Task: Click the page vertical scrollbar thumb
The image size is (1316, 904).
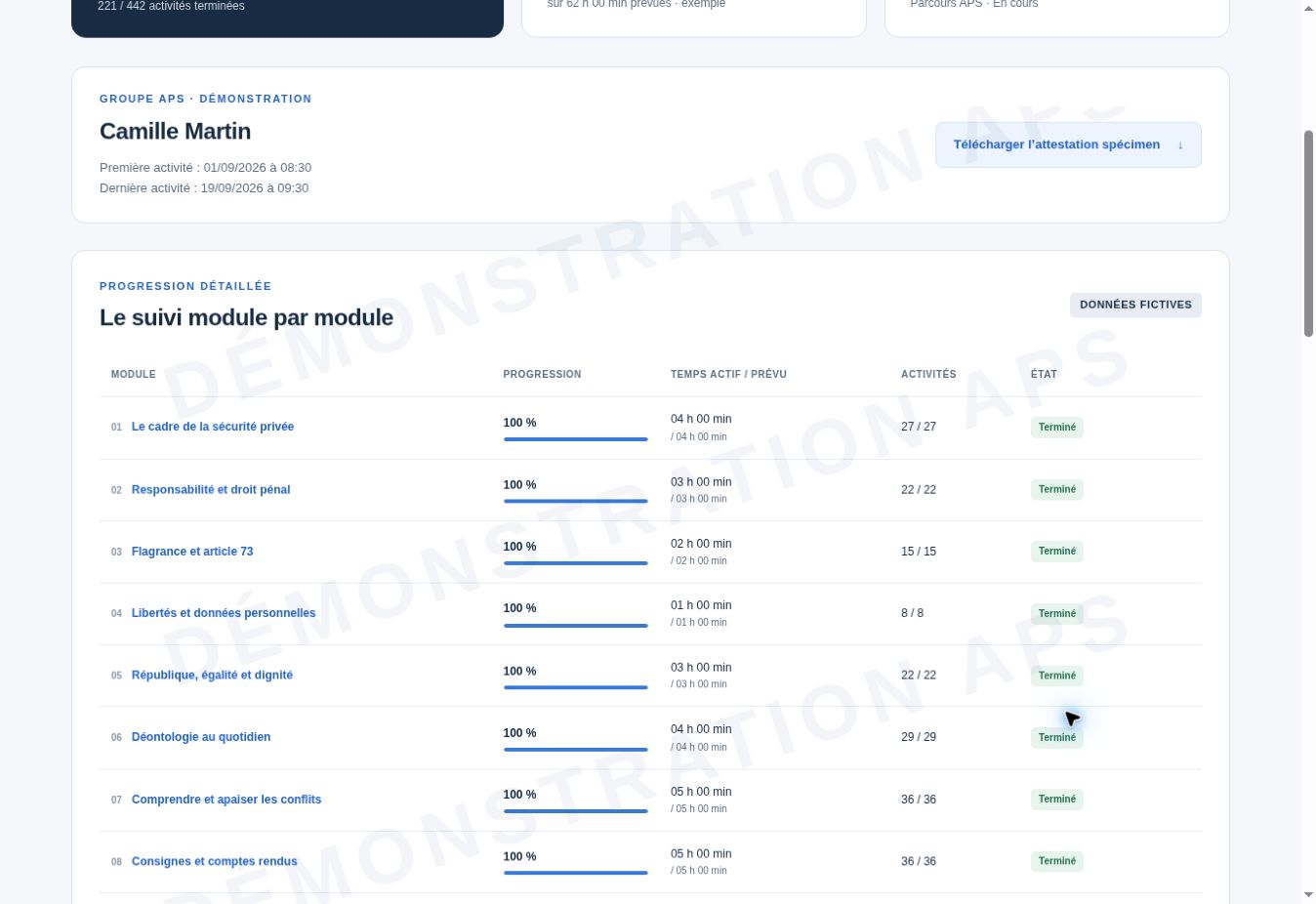Action: tap(1309, 233)
